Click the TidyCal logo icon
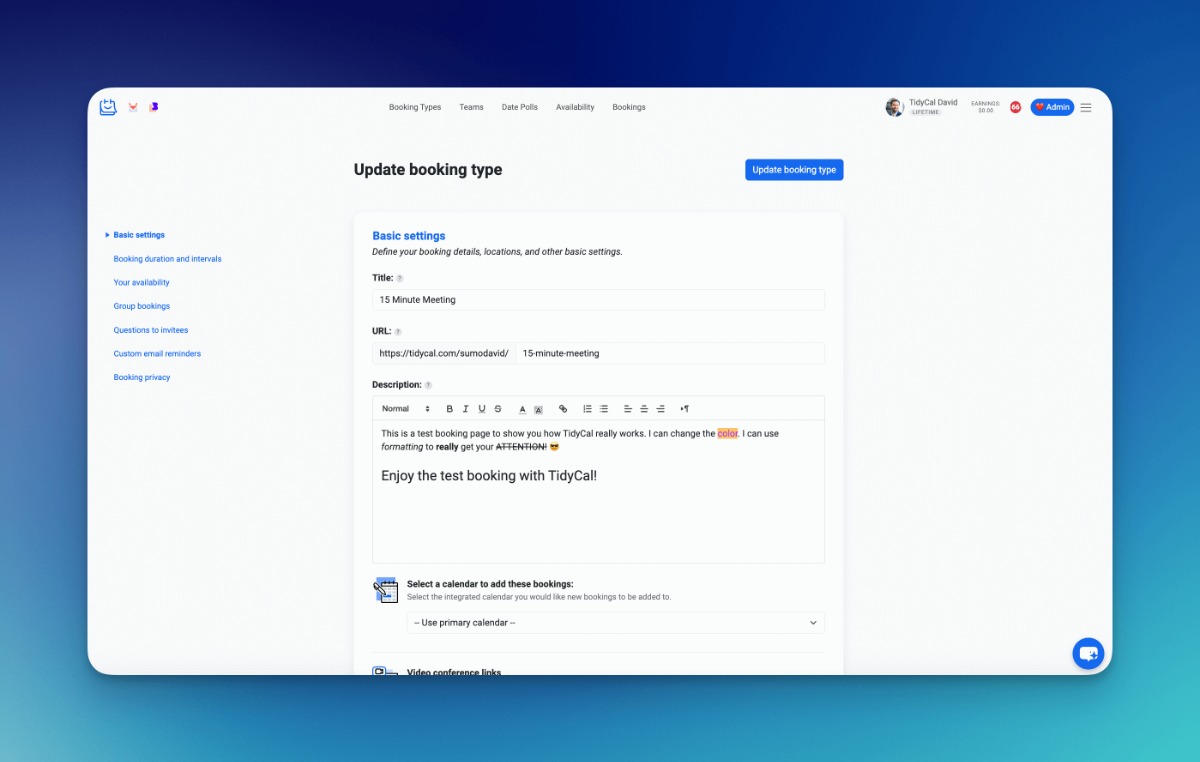This screenshot has width=1200, height=762. pos(108,107)
